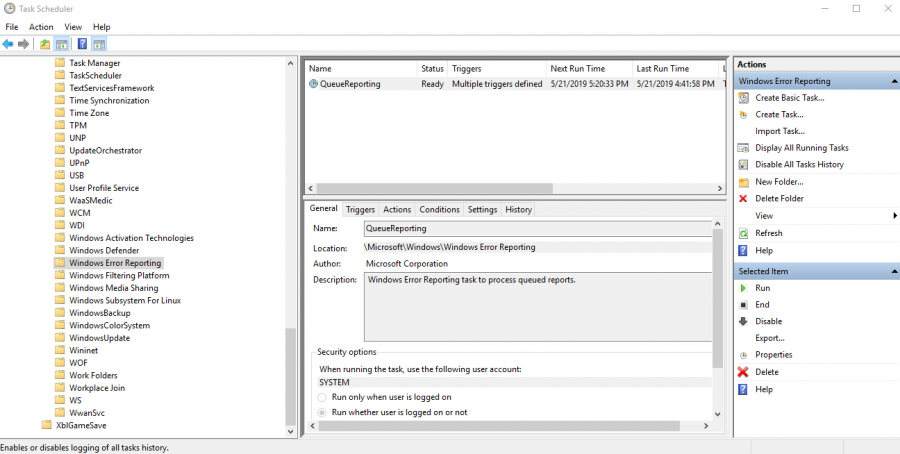Sort task list by Status column
Viewport: 900px width, 454px height.
click(x=432, y=68)
